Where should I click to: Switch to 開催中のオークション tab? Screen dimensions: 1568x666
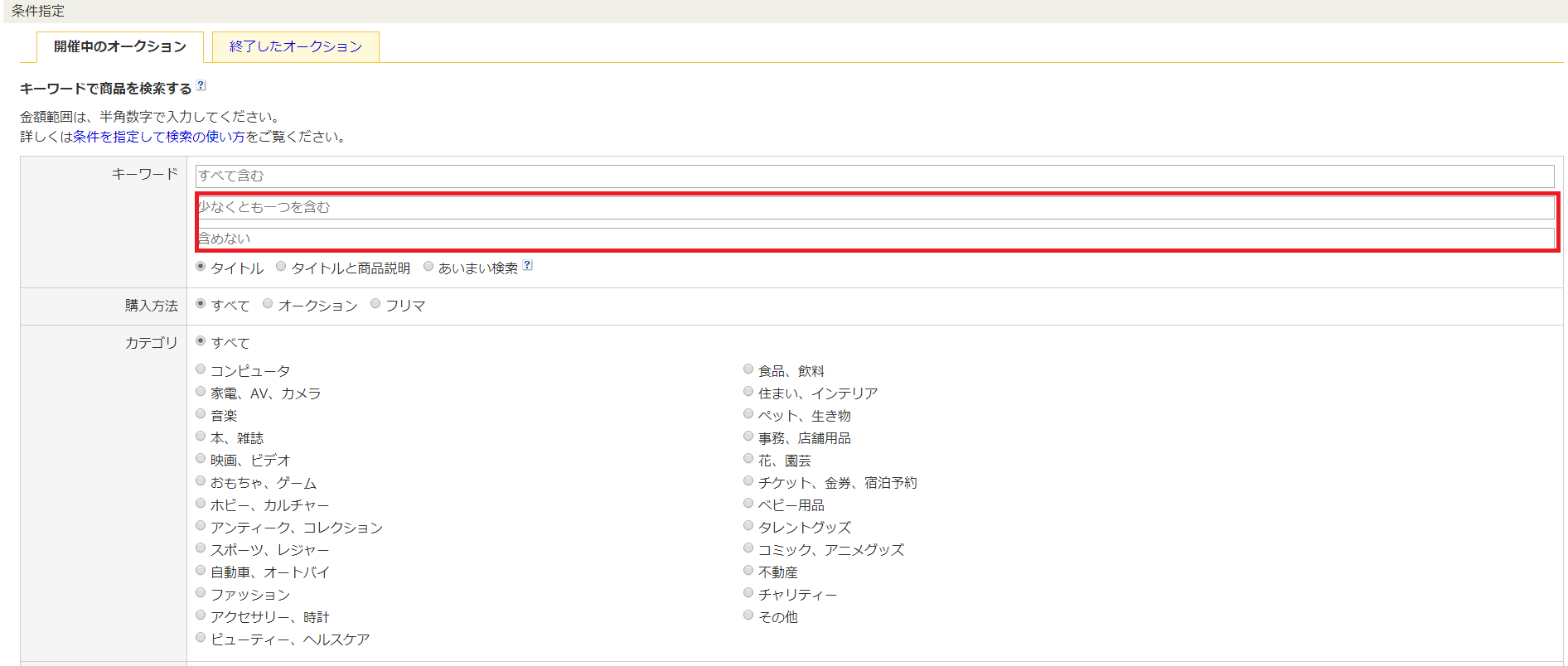tap(120, 46)
